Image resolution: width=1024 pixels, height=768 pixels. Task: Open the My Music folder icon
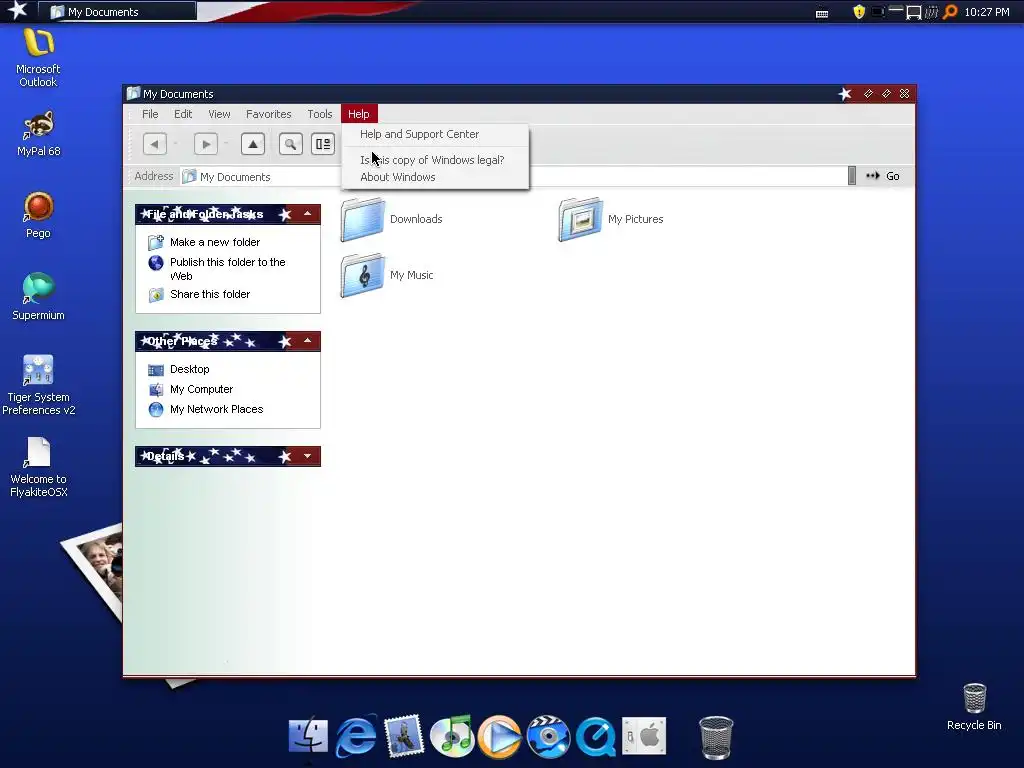pyautogui.click(x=362, y=275)
